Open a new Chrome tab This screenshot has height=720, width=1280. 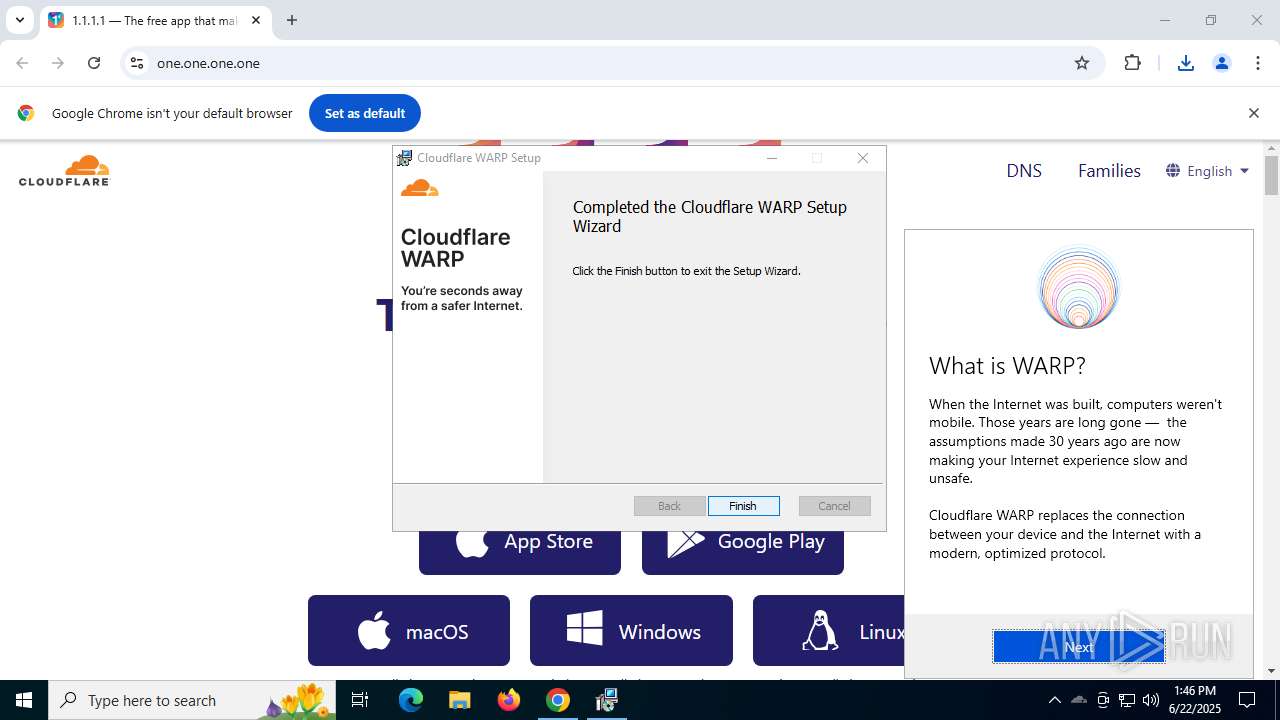(292, 20)
